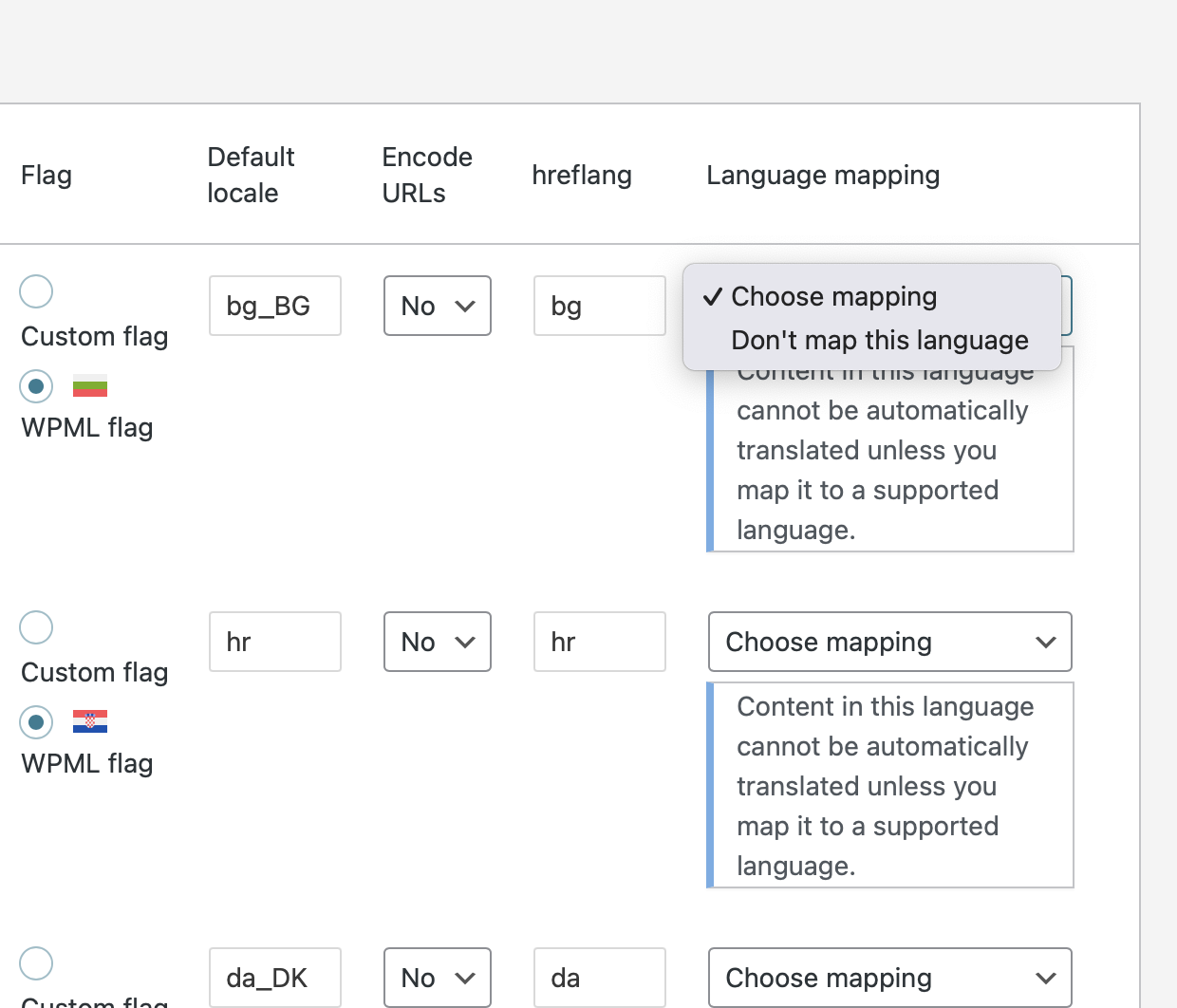Click the da hreflang input field
Image resolution: width=1177 pixels, height=1008 pixels.
click(x=599, y=978)
